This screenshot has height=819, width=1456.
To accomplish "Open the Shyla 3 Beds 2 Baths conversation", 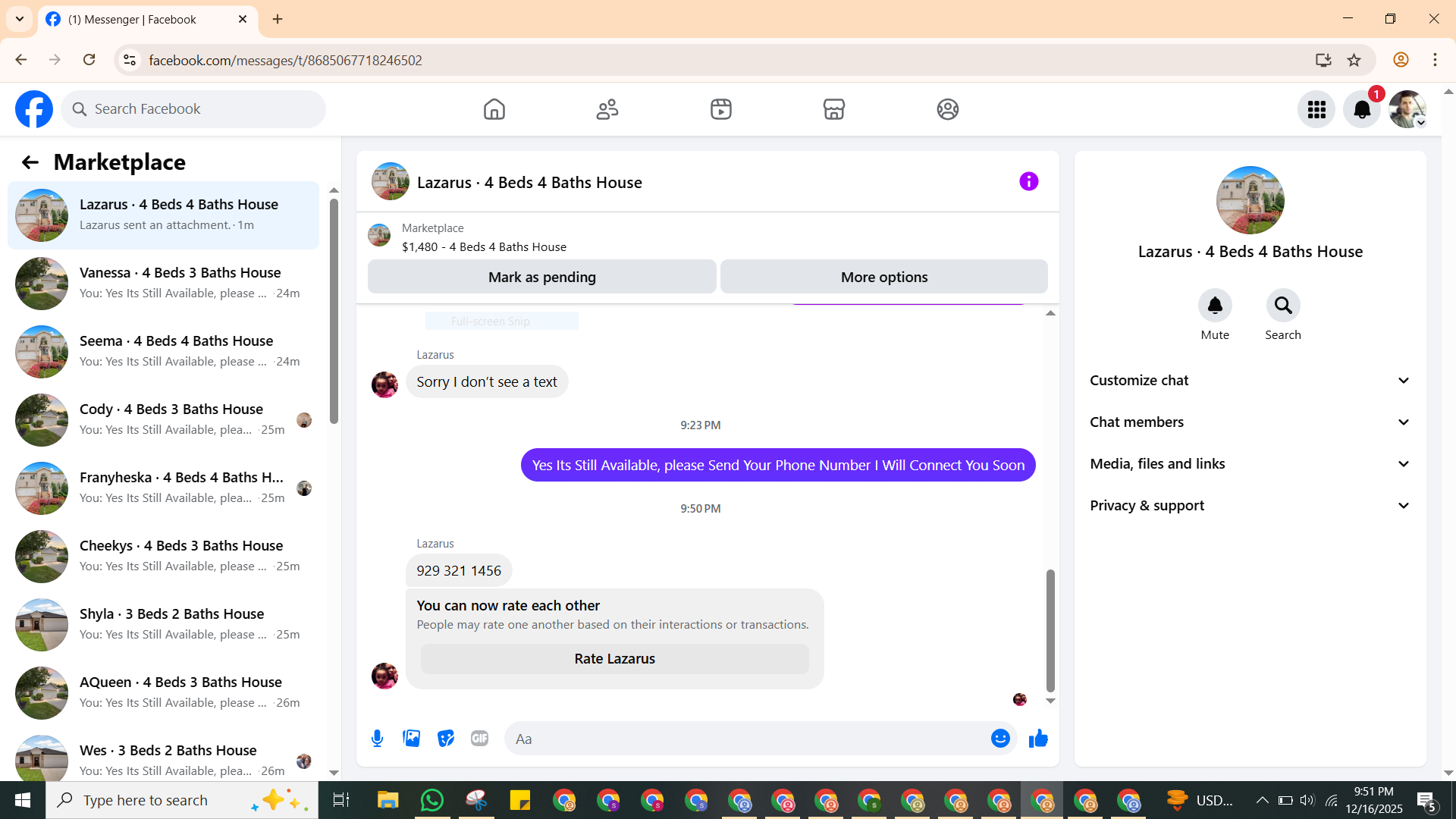I will click(163, 625).
